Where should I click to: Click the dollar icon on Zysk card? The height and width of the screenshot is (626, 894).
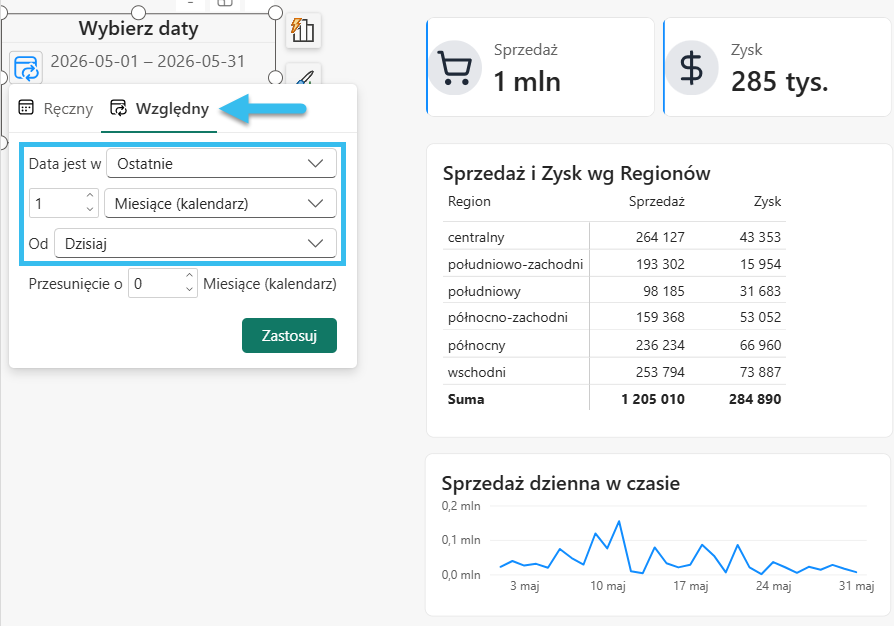[692, 67]
